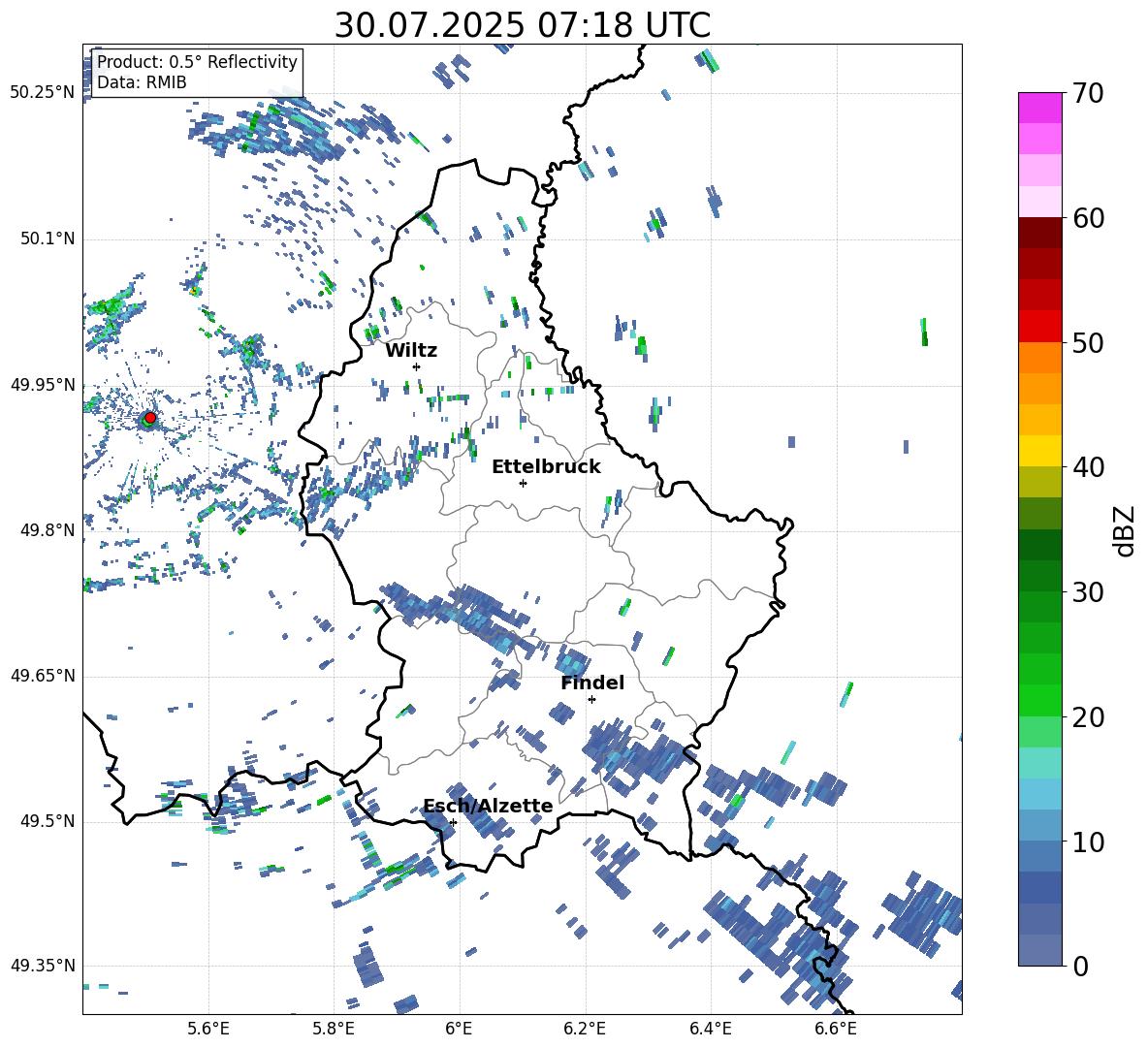Screen dimensions: 1148x1048
Task: Click the 6.6°E longitude label
Action: (836, 1029)
